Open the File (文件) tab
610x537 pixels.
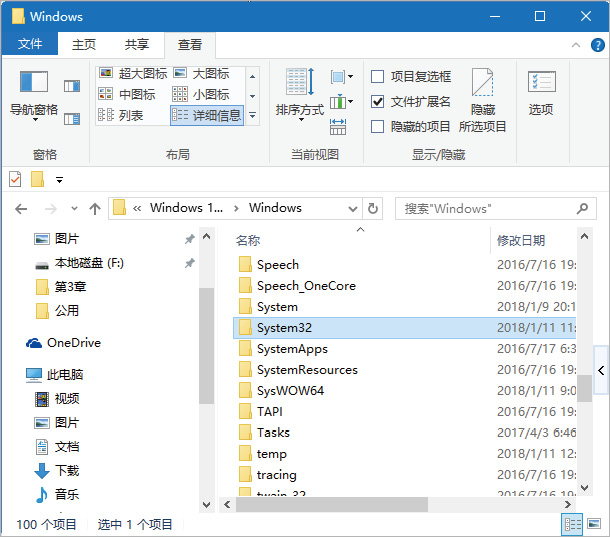(30, 44)
